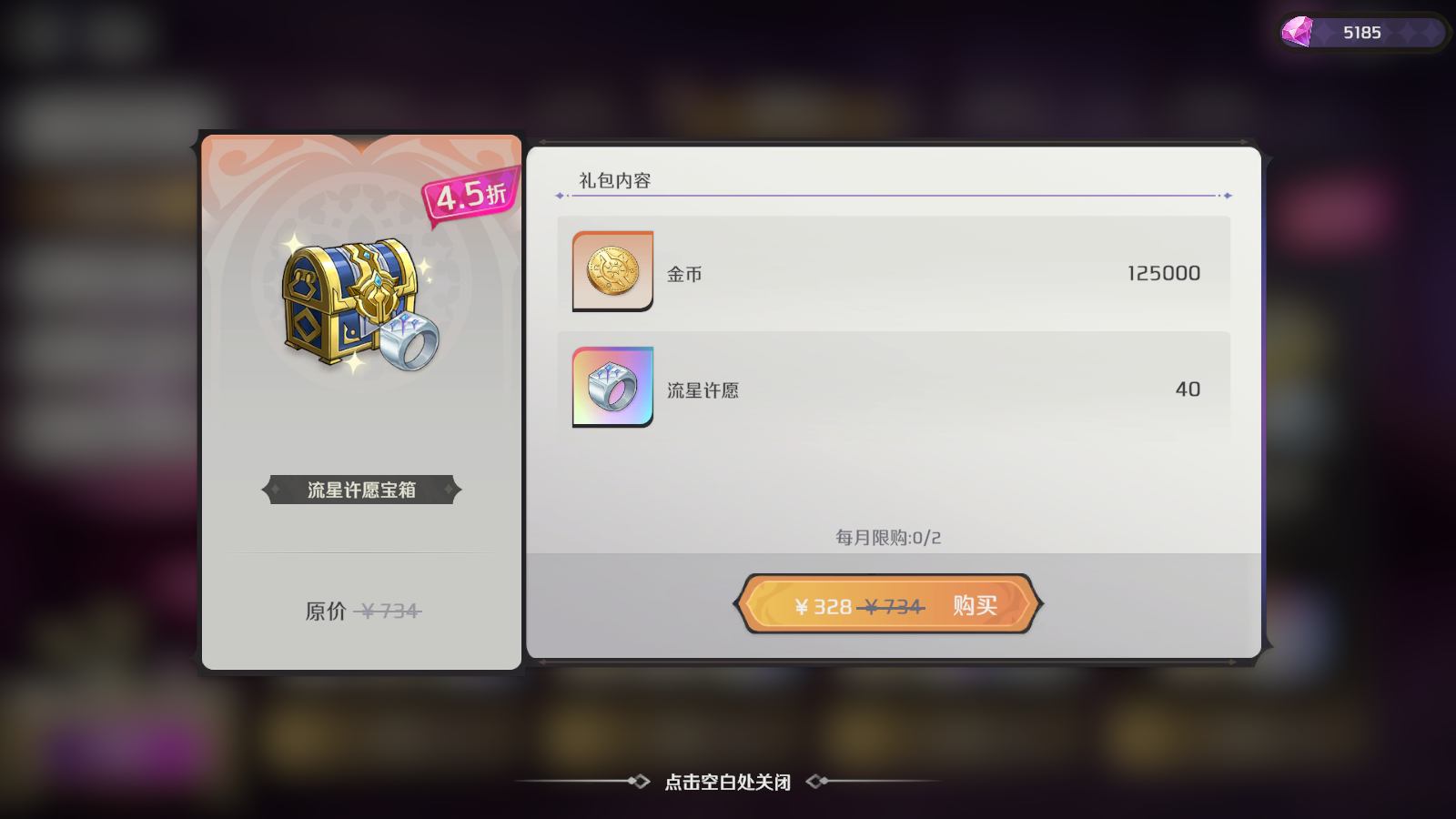Screen dimensions: 1456x819
Task: Click the 流星许愿 ring item icon
Action: click(612, 387)
